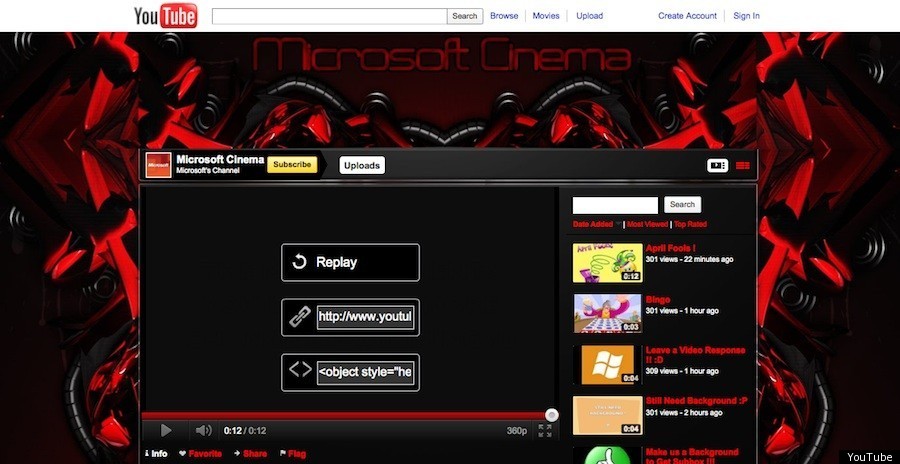The image size is (900, 464).
Task: Open the Bingo video thumbnail
Action: pyautogui.click(x=607, y=313)
